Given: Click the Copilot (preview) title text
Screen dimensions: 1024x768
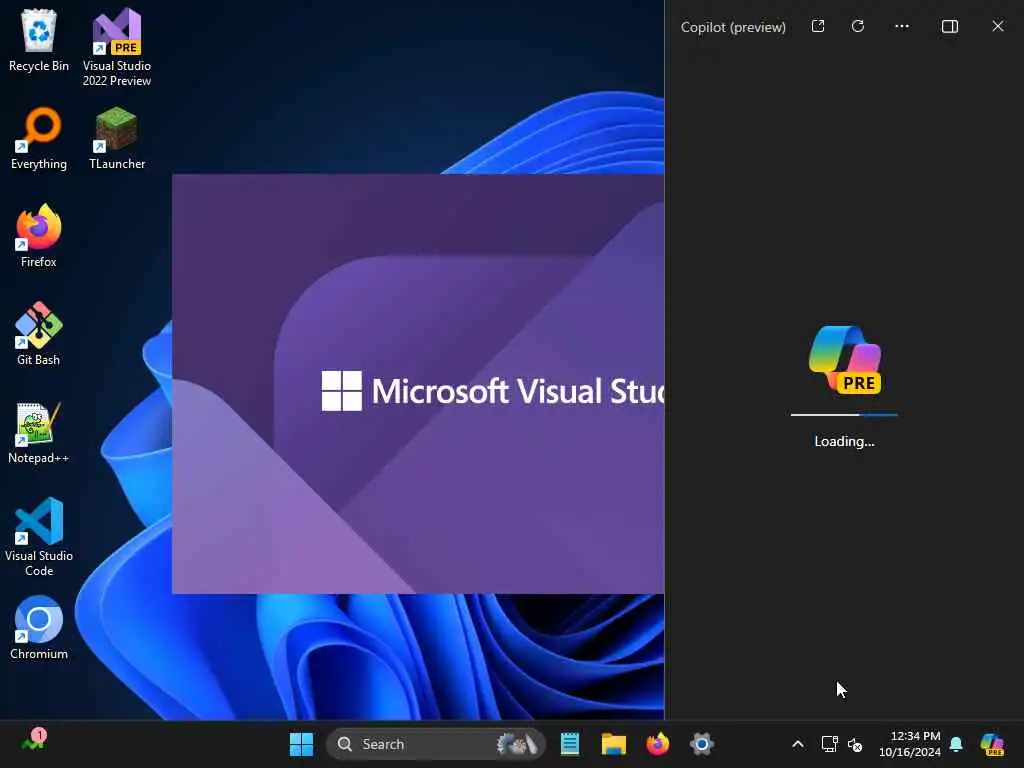Looking at the screenshot, I should click(x=733, y=27).
